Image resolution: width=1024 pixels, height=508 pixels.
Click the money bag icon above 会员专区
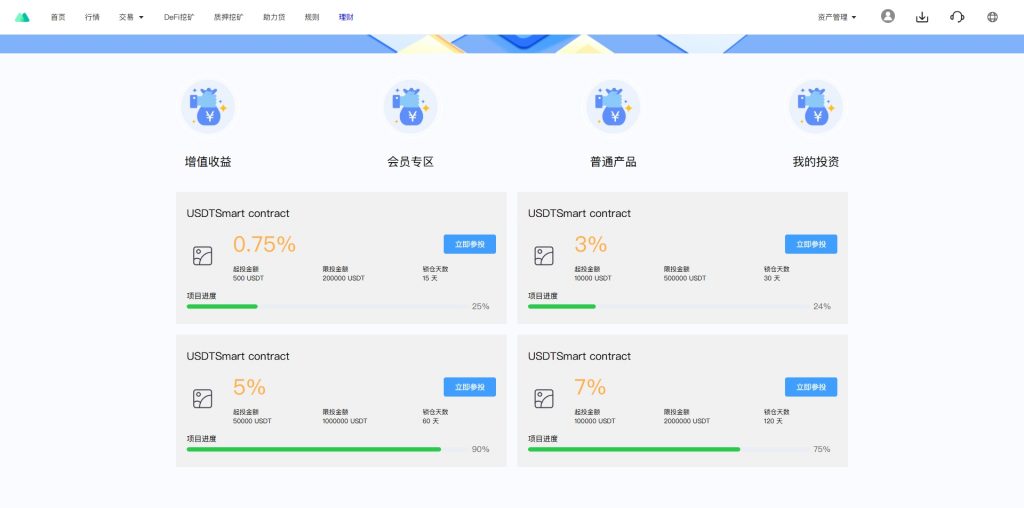pyautogui.click(x=410, y=106)
